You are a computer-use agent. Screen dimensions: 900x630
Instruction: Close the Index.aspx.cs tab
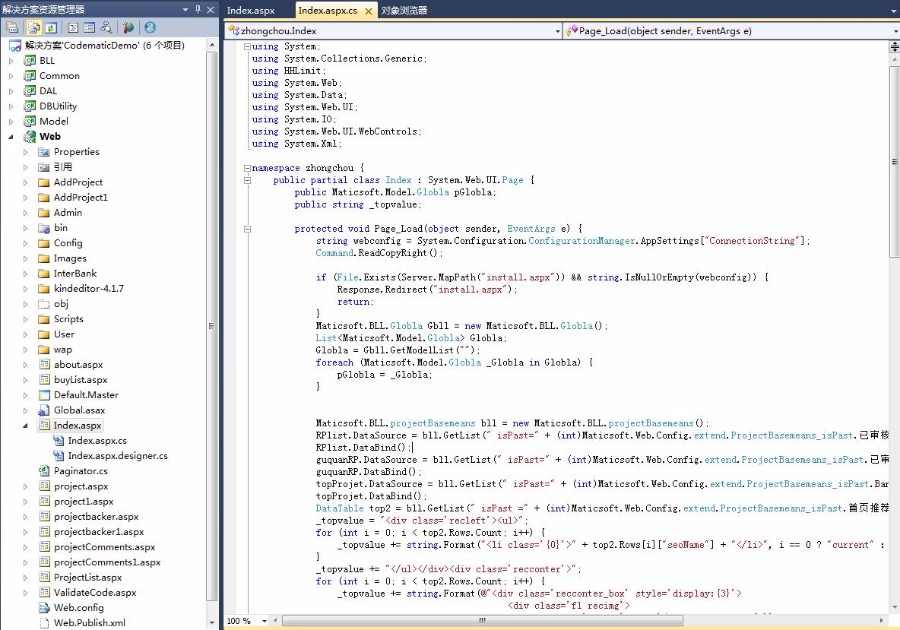[x=368, y=11]
